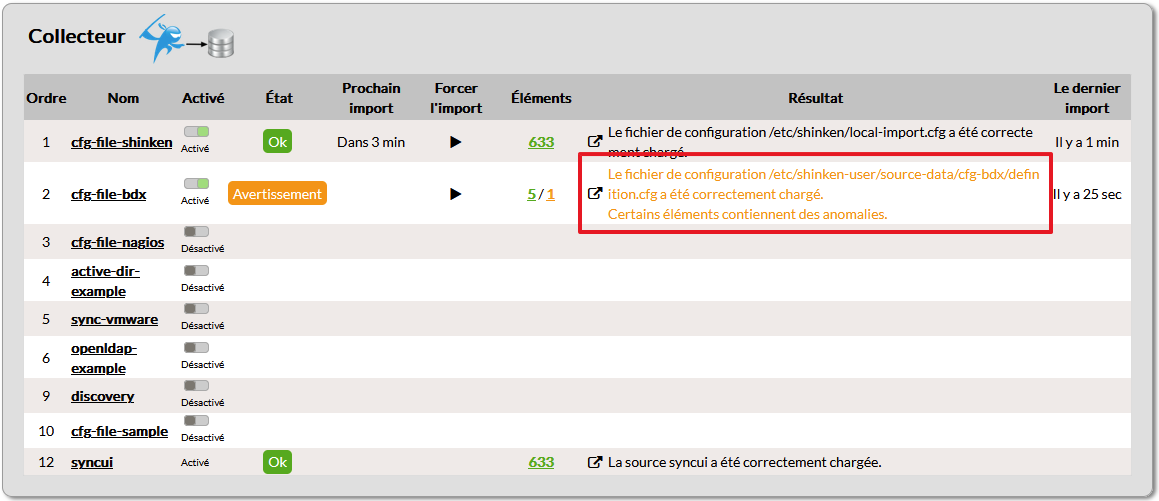The width and height of the screenshot is (1159, 501).
Task: Open the syncui source link
Action: [92, 462]
